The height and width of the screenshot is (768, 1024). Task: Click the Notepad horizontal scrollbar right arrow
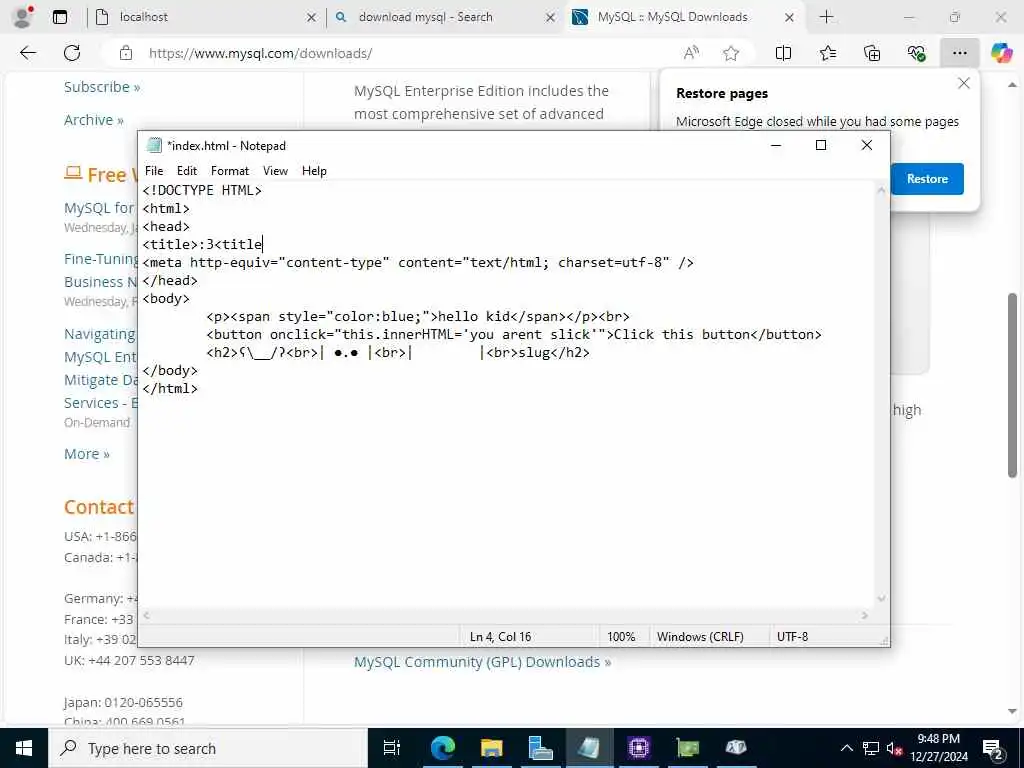(x=865, y=615)
